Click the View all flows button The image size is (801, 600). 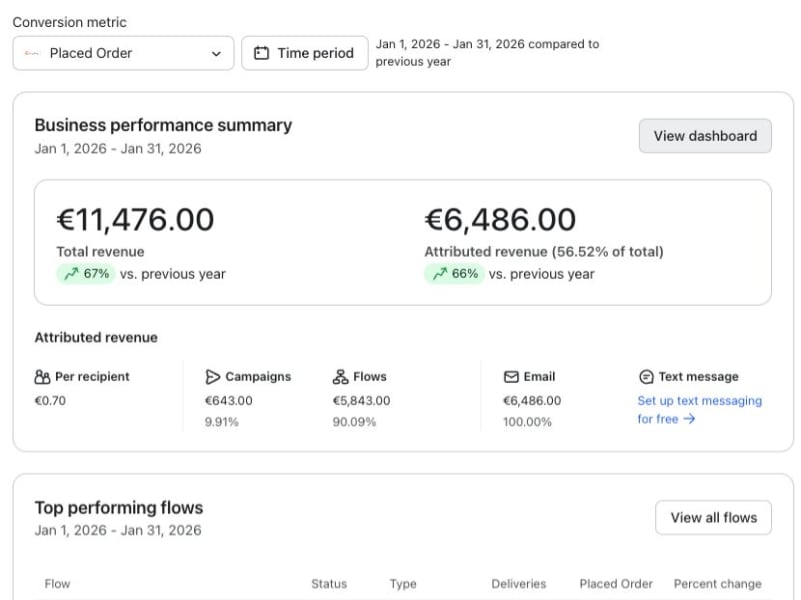713,517
